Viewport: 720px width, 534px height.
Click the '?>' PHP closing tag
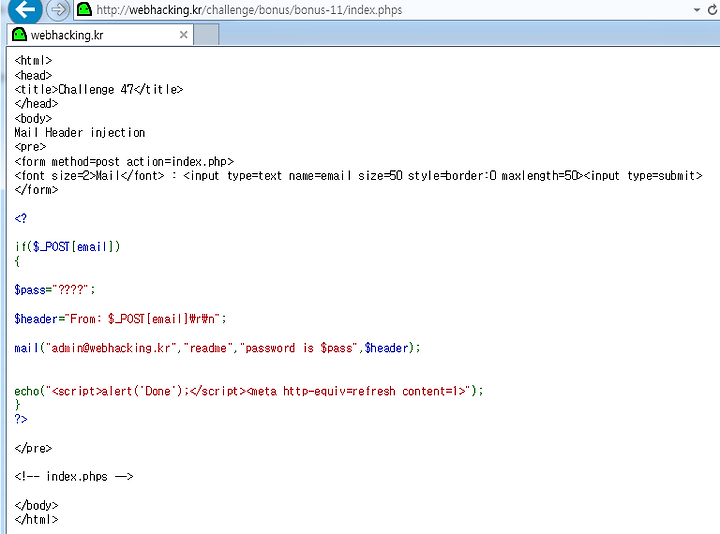coord(21,419)
